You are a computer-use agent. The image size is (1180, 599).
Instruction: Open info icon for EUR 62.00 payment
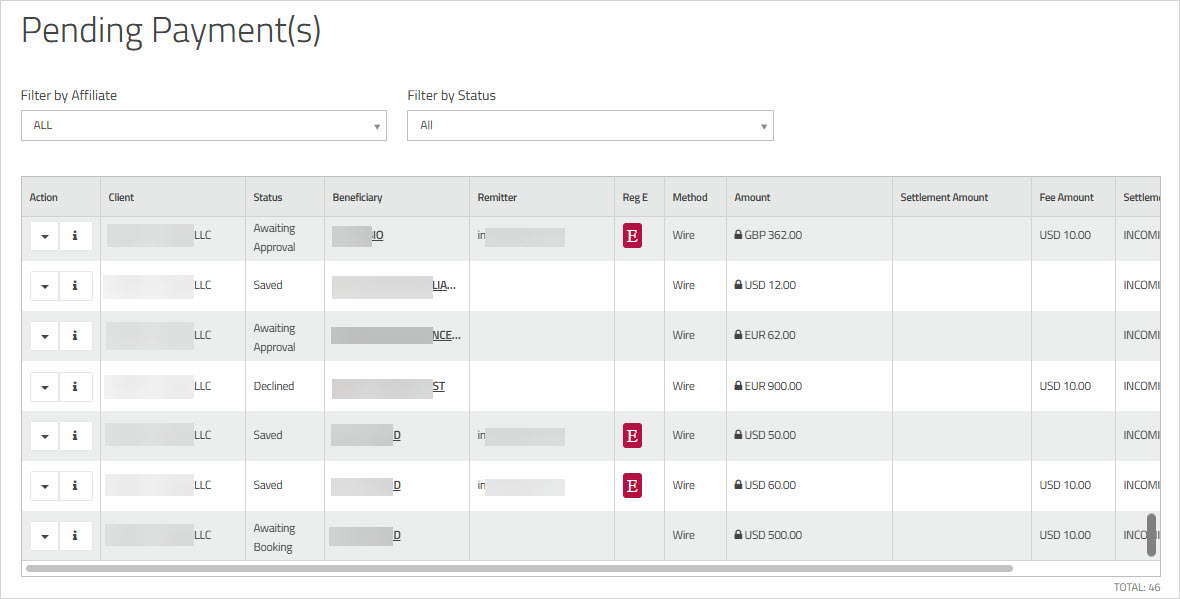(x=75, y=336)
